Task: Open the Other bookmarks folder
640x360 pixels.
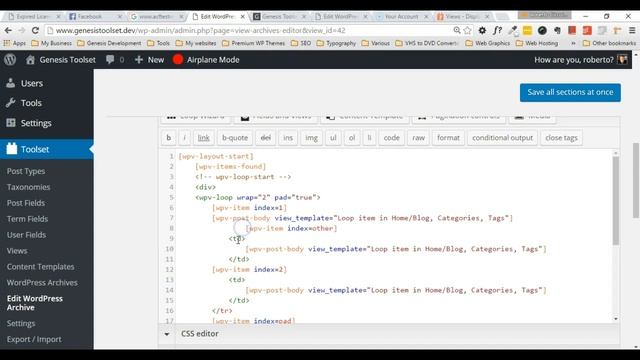Action: click(609, 43)
